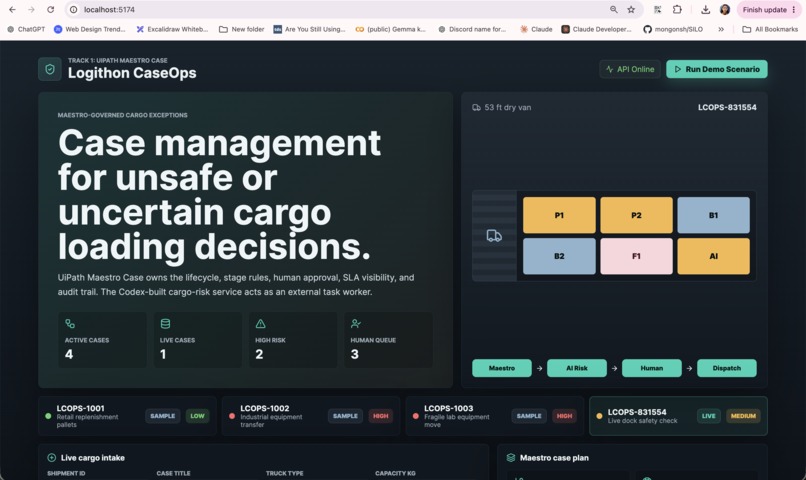Click the truck icon beside 53 ft dry van
The width and height of the screenshot is (806, 480).
[477, 107]
